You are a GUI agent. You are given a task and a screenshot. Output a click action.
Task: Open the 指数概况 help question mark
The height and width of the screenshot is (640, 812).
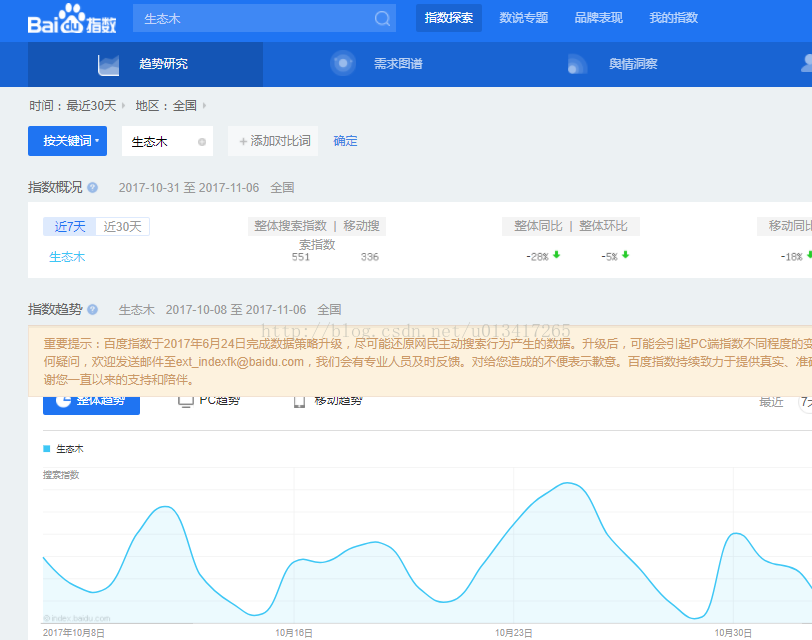(x=95, y=187)
